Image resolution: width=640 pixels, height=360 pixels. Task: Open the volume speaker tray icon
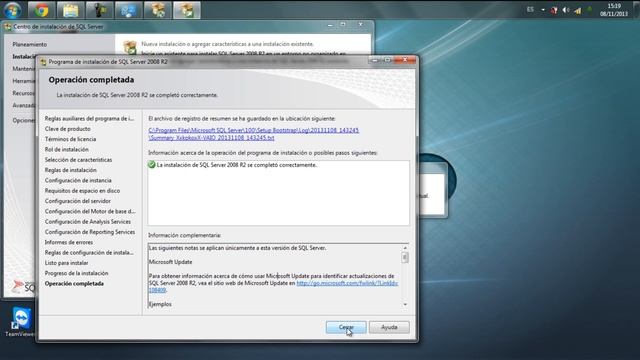[x=566, y=10]
